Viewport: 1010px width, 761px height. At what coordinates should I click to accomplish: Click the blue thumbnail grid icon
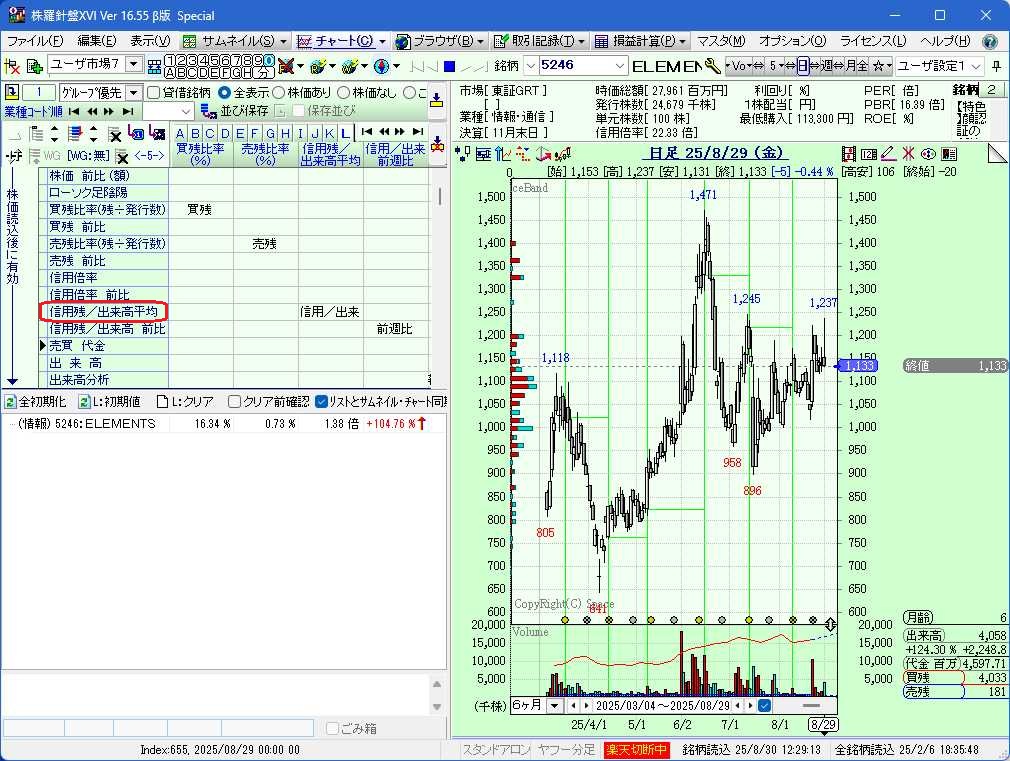tap(154, 66)
